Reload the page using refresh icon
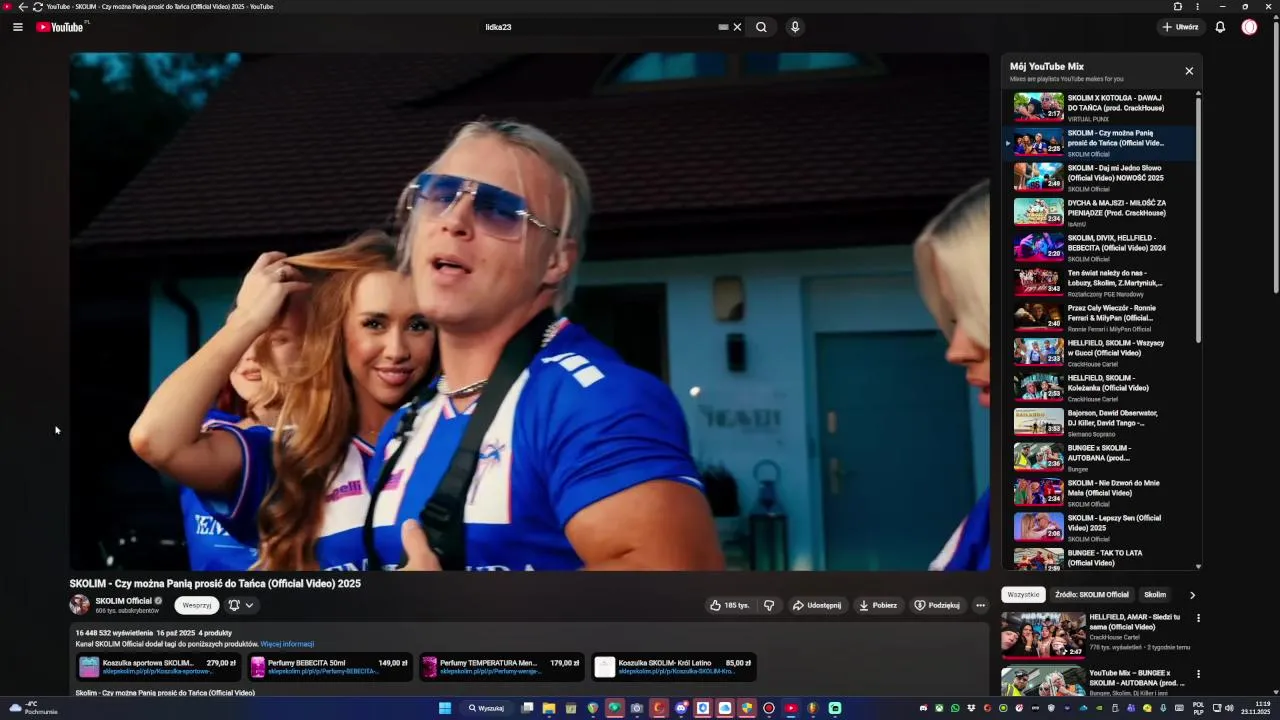Image resolution: width=1280 pixels, height=720 pixels. pos(37,6)
